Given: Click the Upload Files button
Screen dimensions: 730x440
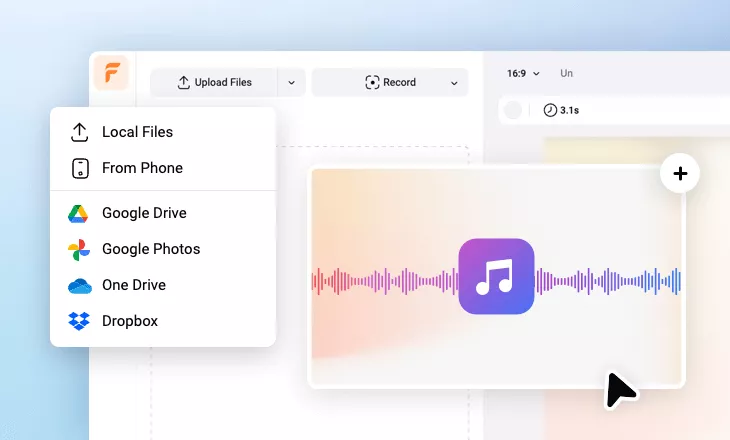Looking at the screenshot, I should [x=214, y=82].
